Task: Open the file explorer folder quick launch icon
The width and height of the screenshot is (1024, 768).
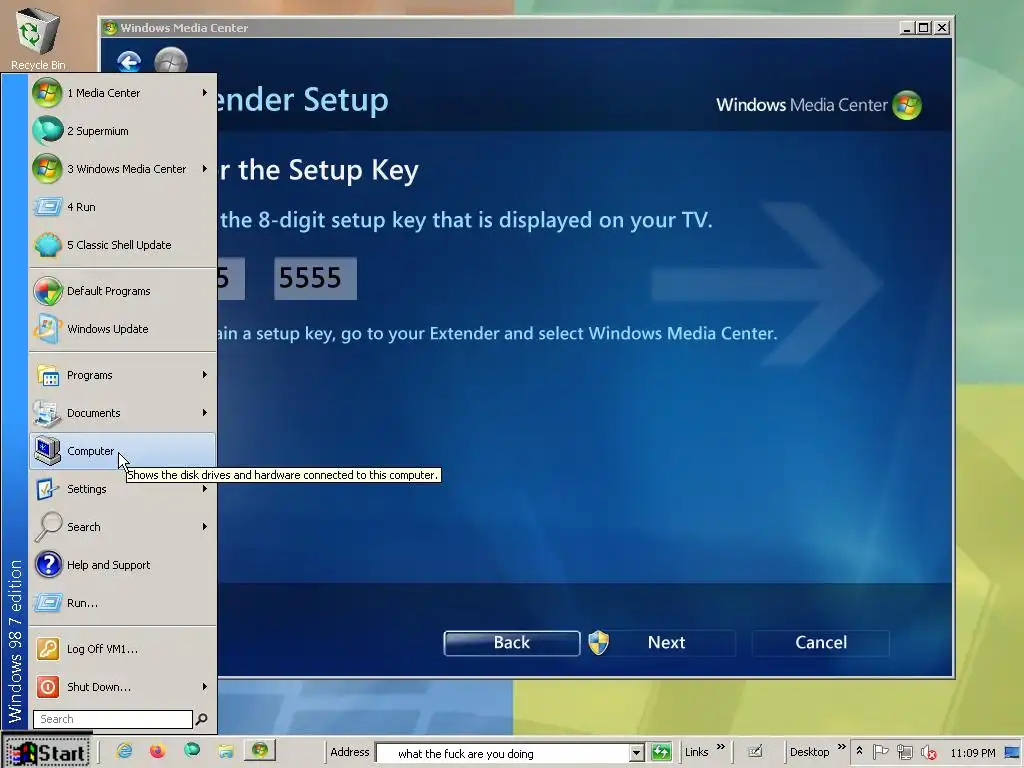Action: tap(226, 751)
